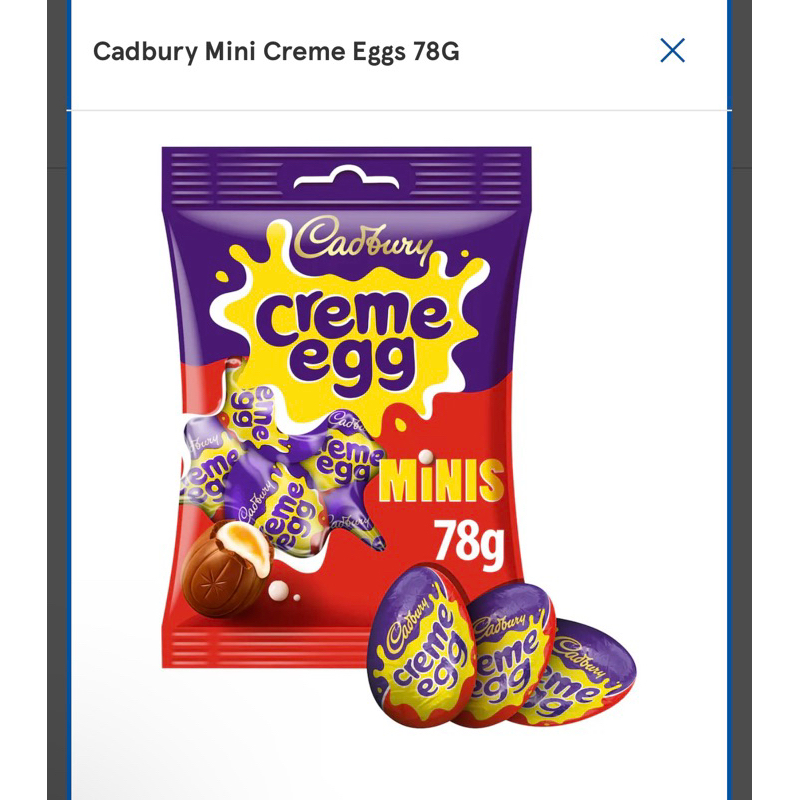Click the bitten chocolate egg with fondant
This screenshot has width=800, height=800.
click(227, 568)
